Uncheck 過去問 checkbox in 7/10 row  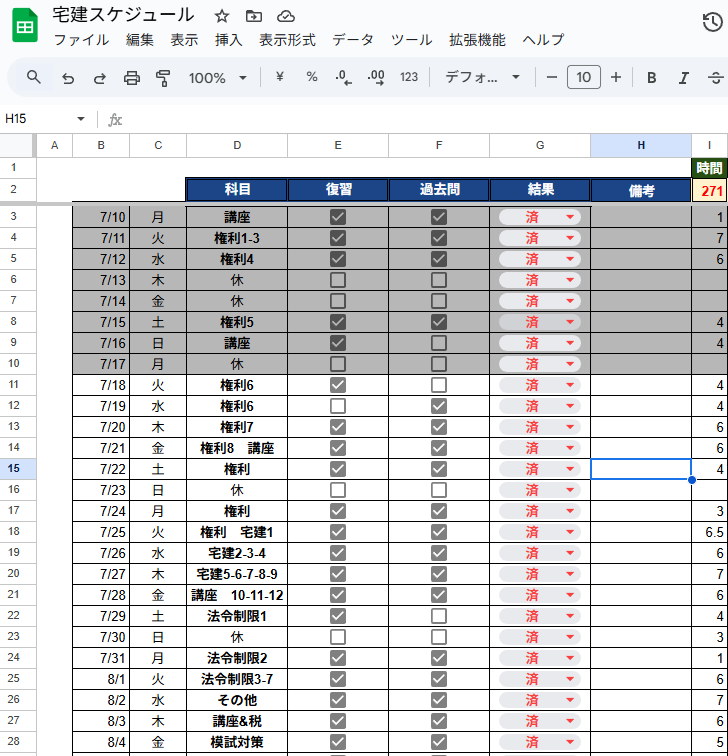(x=439, y=217)
